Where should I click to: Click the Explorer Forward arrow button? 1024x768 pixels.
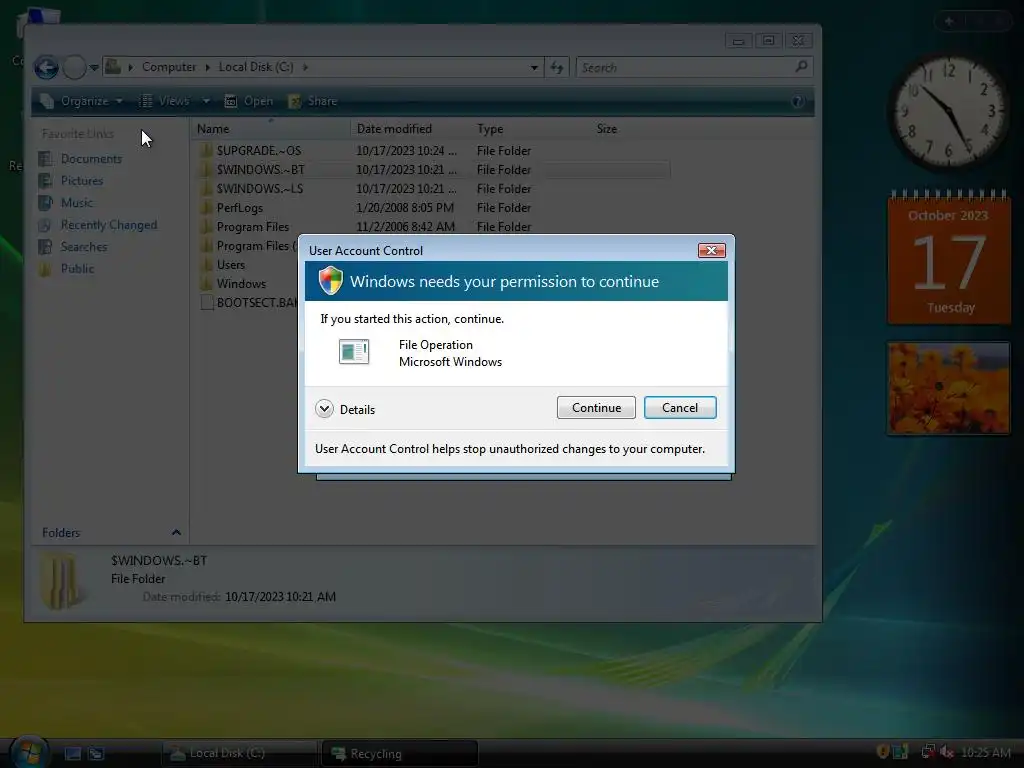[74, 67]
